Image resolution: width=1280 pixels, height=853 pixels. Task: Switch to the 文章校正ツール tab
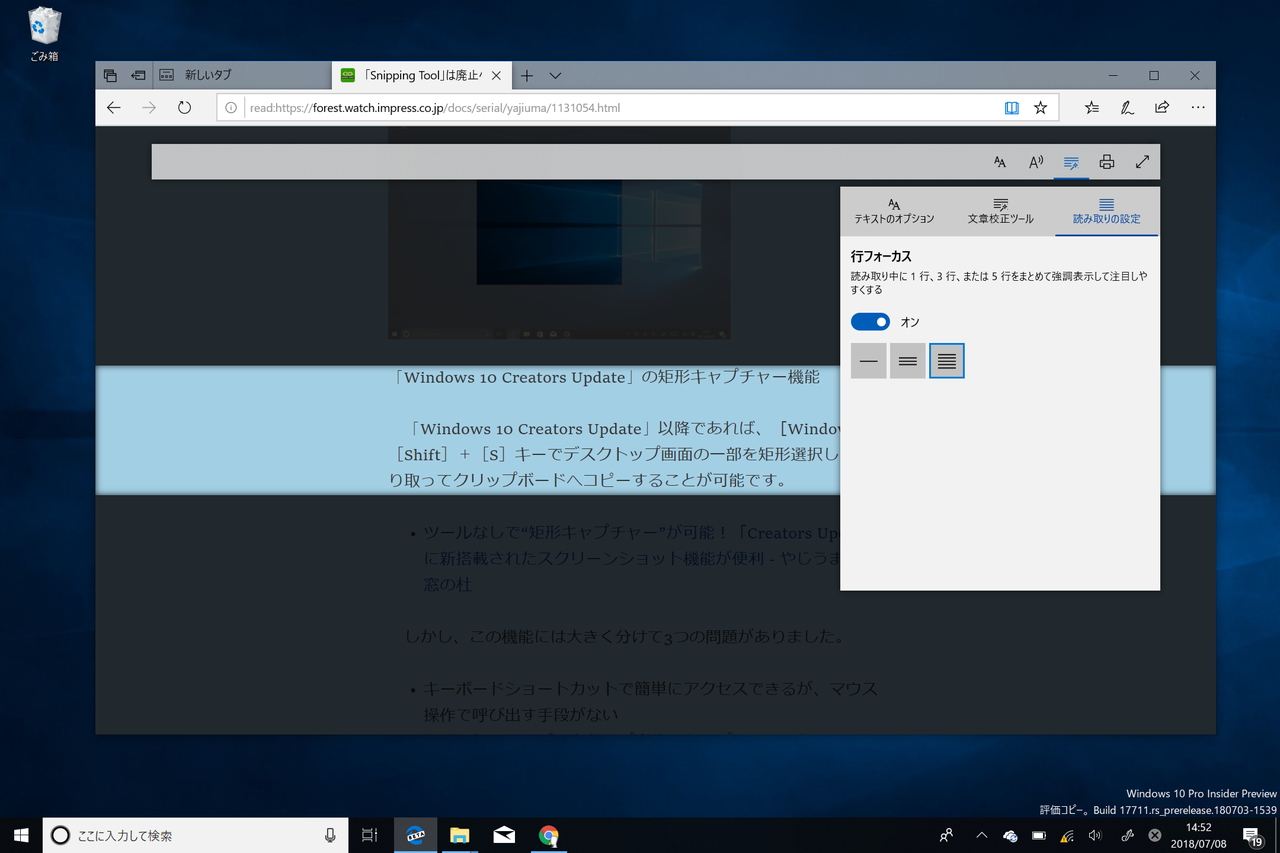[1000, 211]
